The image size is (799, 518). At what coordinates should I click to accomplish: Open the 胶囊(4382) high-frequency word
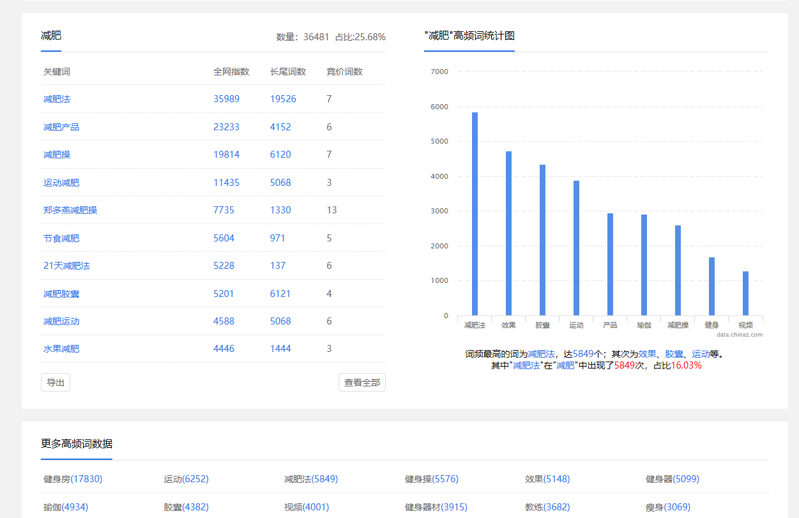tap(186, 507)
